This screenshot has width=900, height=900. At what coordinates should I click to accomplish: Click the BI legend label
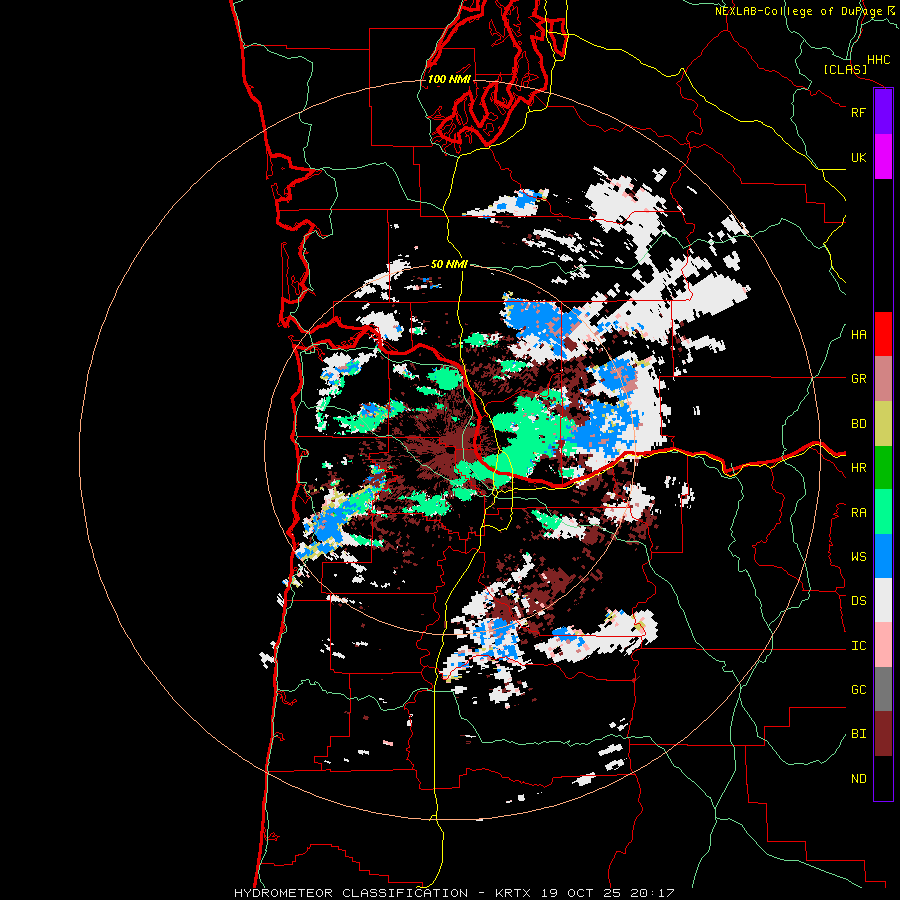pyautogui.click(x=858, y=734)
